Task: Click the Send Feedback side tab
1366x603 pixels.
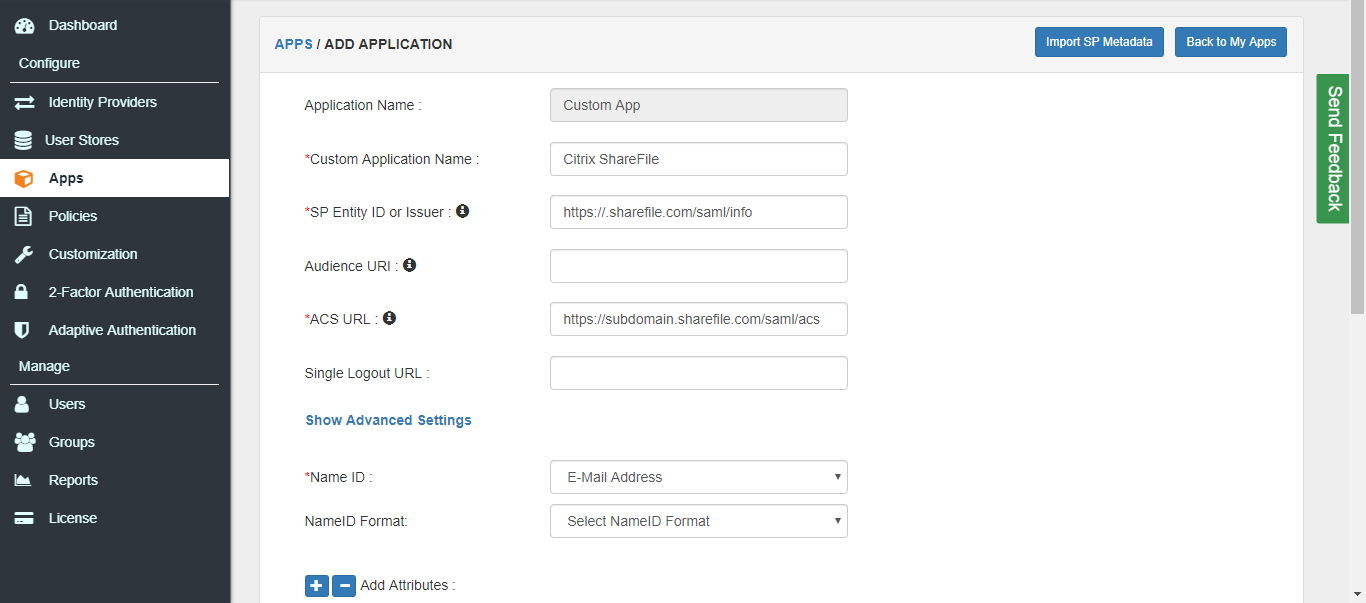Action: (x=1333, y=148)
